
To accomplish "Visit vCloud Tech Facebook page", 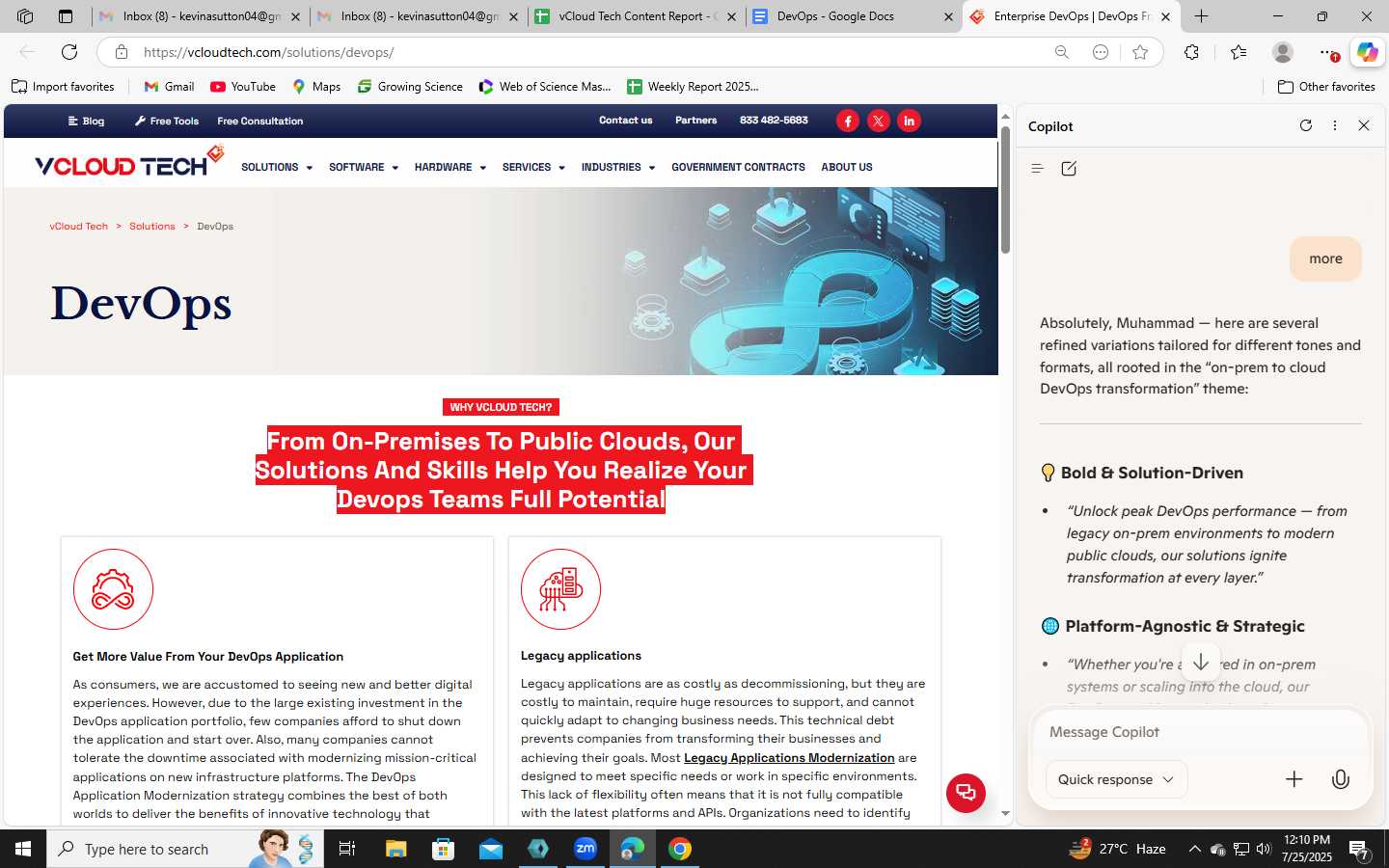I will pos(848,121).
